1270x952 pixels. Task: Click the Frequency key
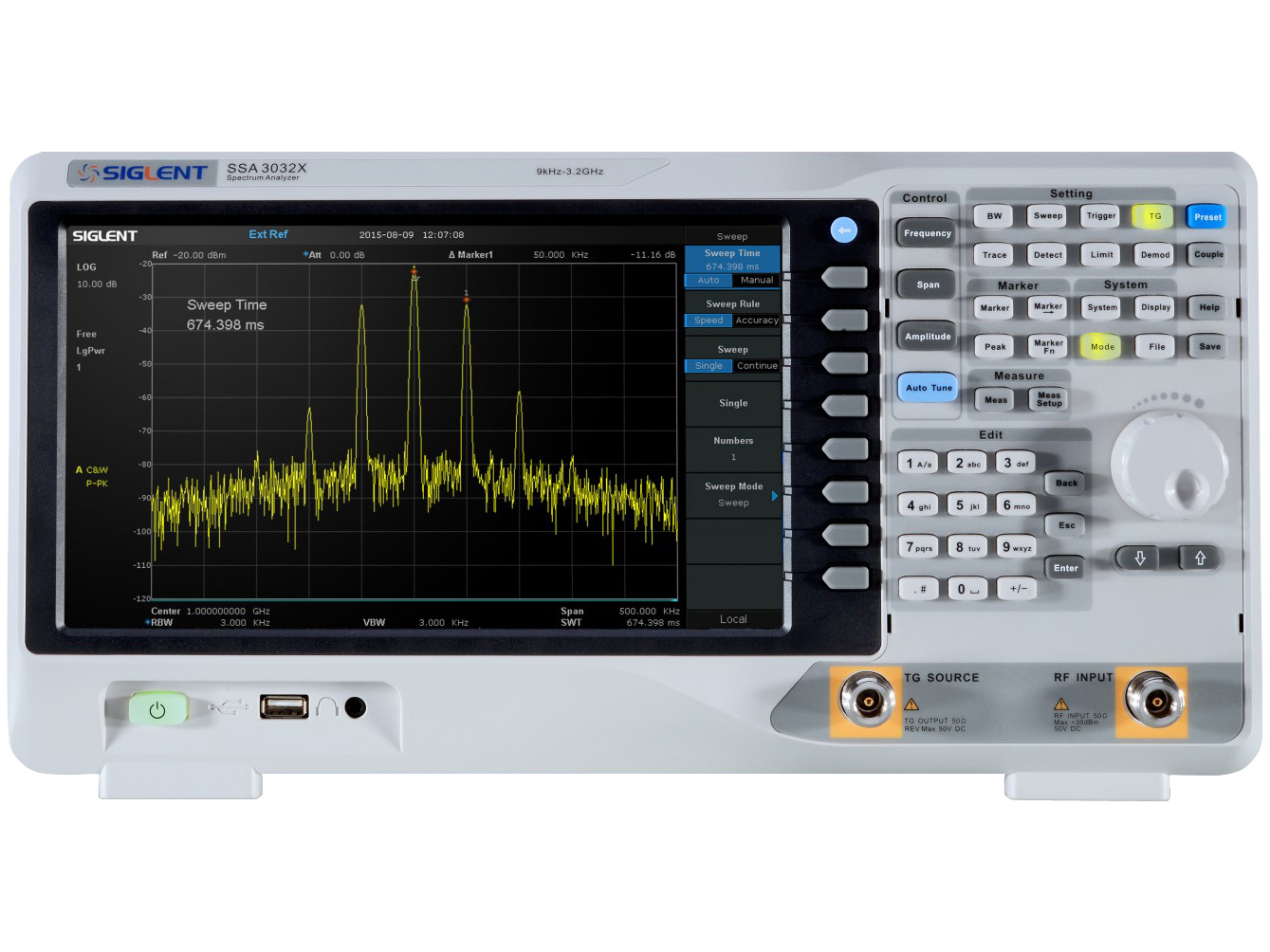tap(927, 233)
